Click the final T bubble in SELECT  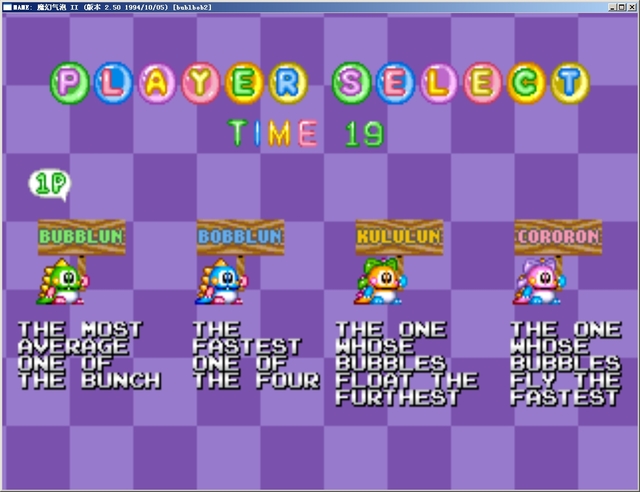click(x=570, y=83)
